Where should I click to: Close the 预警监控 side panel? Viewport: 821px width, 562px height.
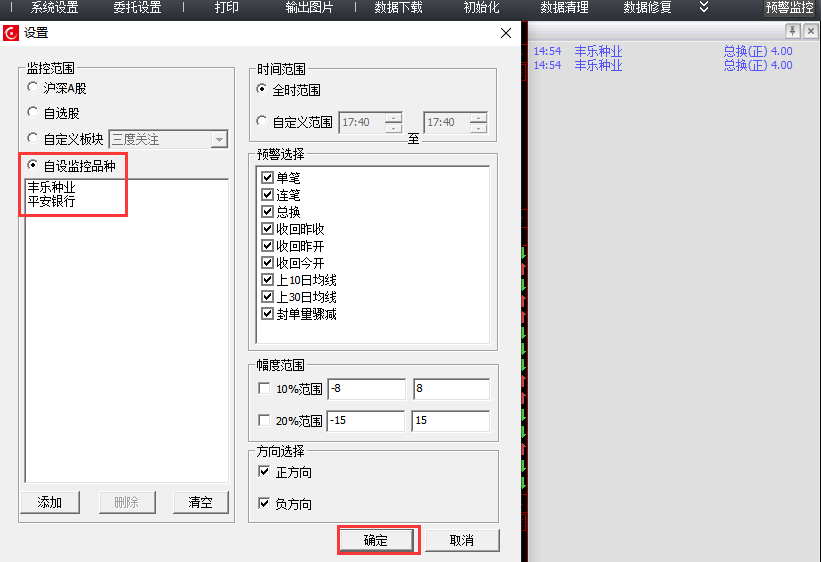pyautogui.click(x=811, y=31)
